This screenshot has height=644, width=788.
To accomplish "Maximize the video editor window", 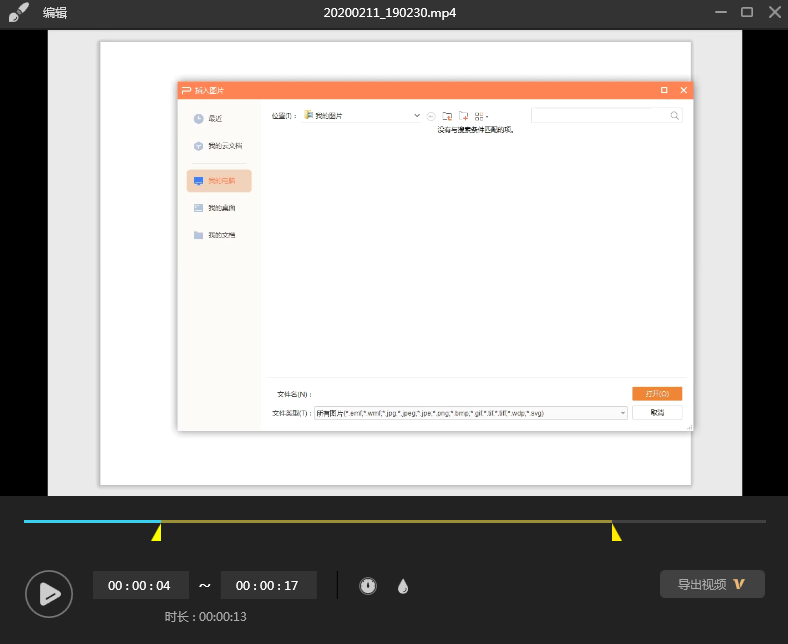I will pyautogui.click(x=747, y=12).
